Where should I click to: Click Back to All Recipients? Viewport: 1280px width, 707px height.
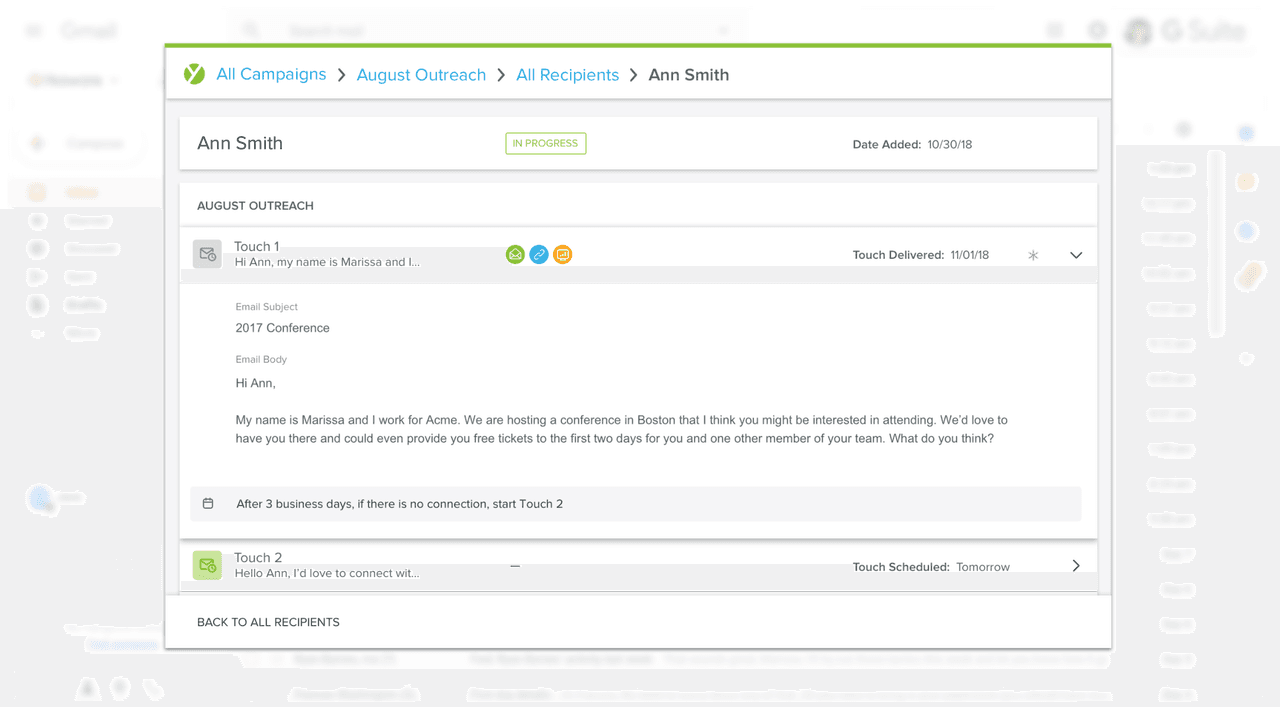[x=268, y=622]
